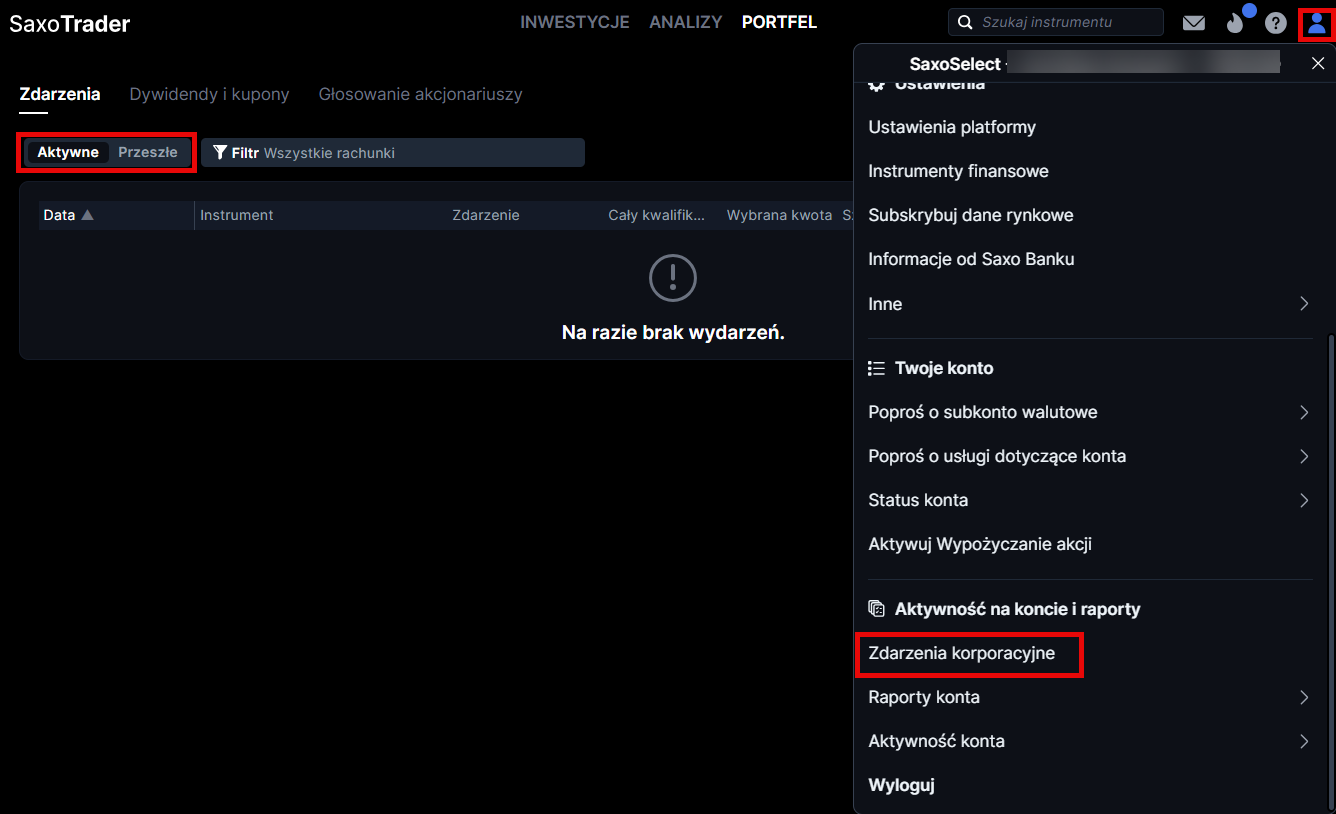Click the user profile icon
The width and height of the screenshot is (1336, 814).
pos(1316,23)
